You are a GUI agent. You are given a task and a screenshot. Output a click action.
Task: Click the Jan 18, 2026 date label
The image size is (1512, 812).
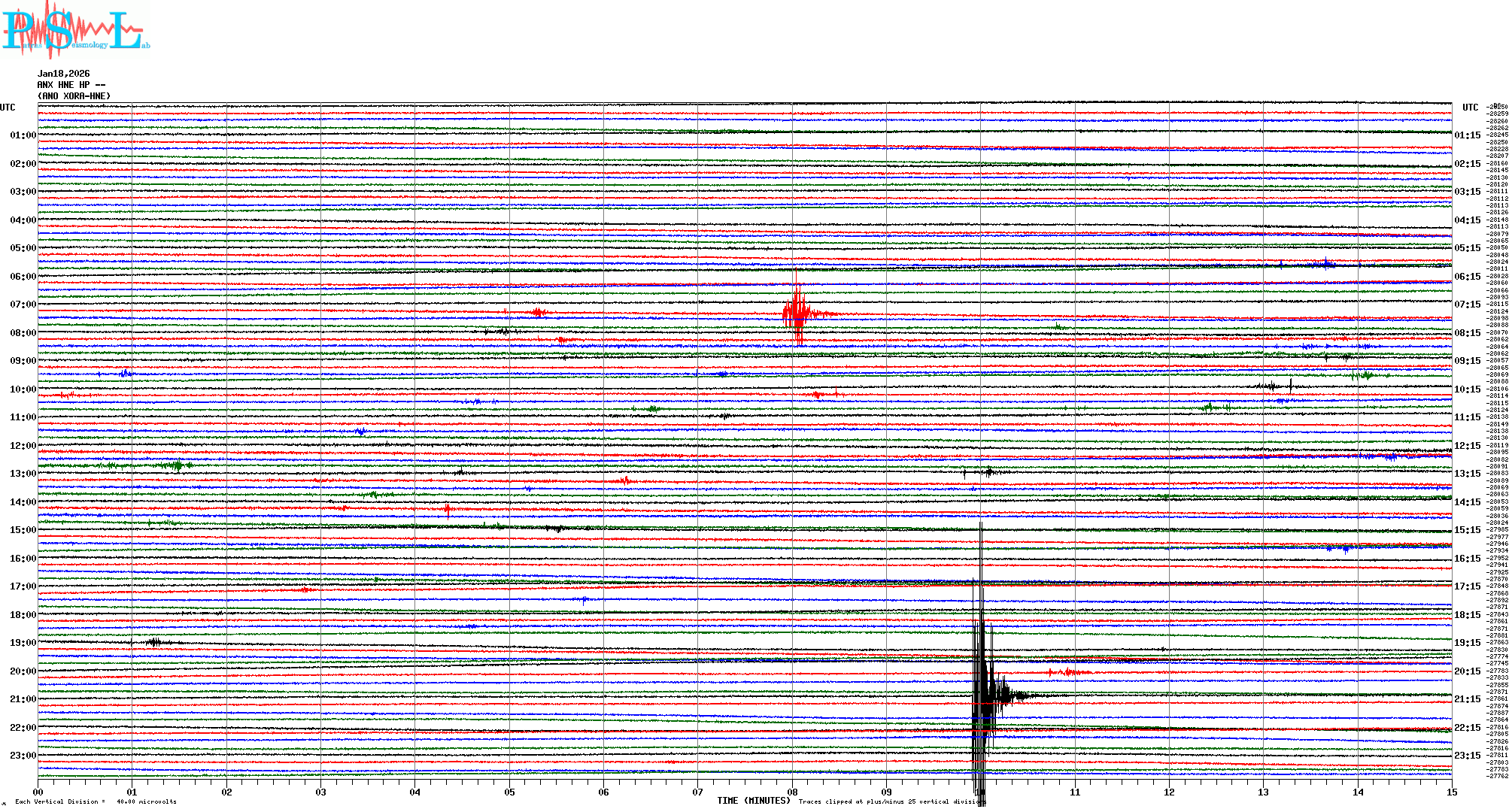(64, 74)
